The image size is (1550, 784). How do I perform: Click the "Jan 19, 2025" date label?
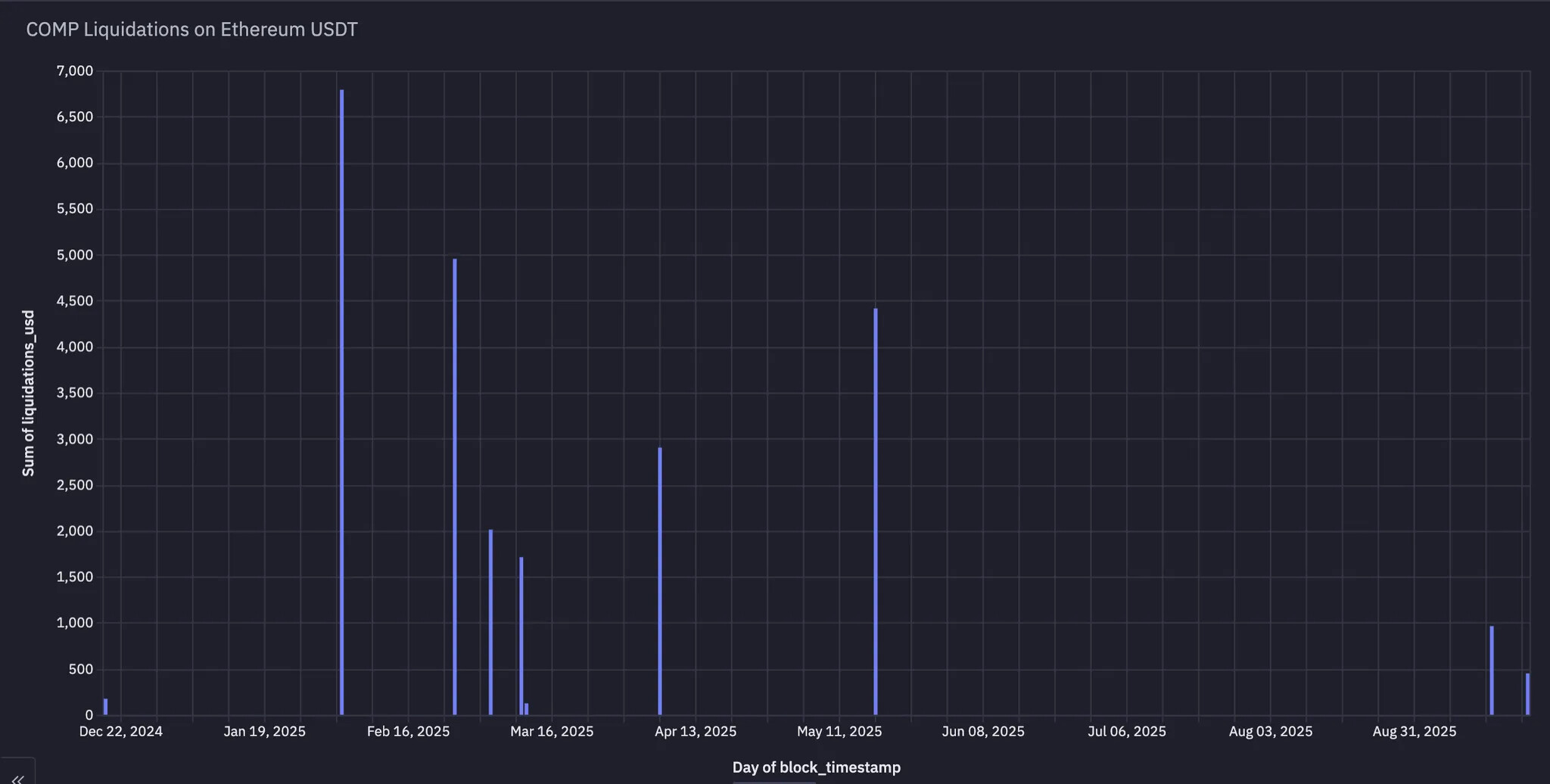265,732
